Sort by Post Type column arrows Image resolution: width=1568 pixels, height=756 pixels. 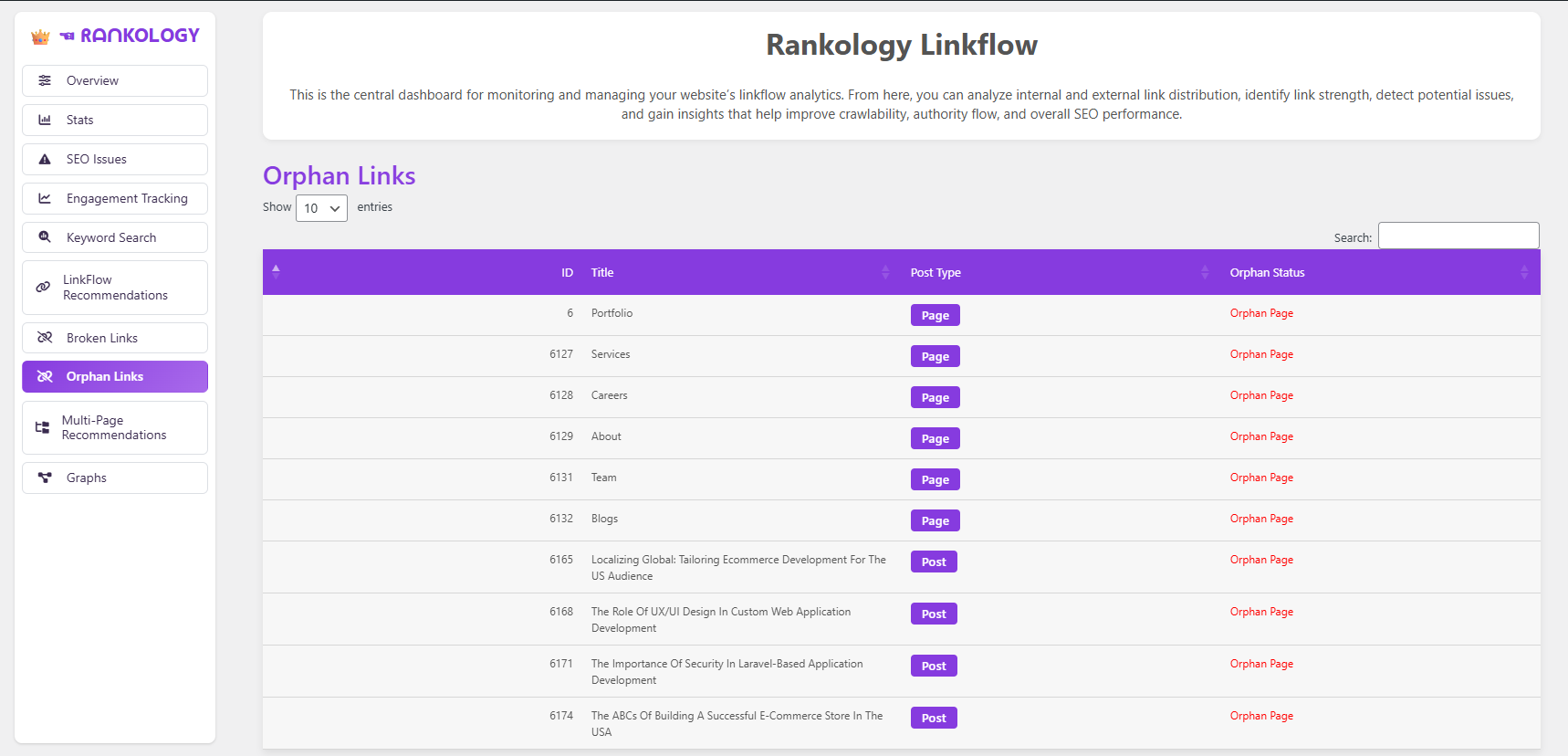(1204, 272)
